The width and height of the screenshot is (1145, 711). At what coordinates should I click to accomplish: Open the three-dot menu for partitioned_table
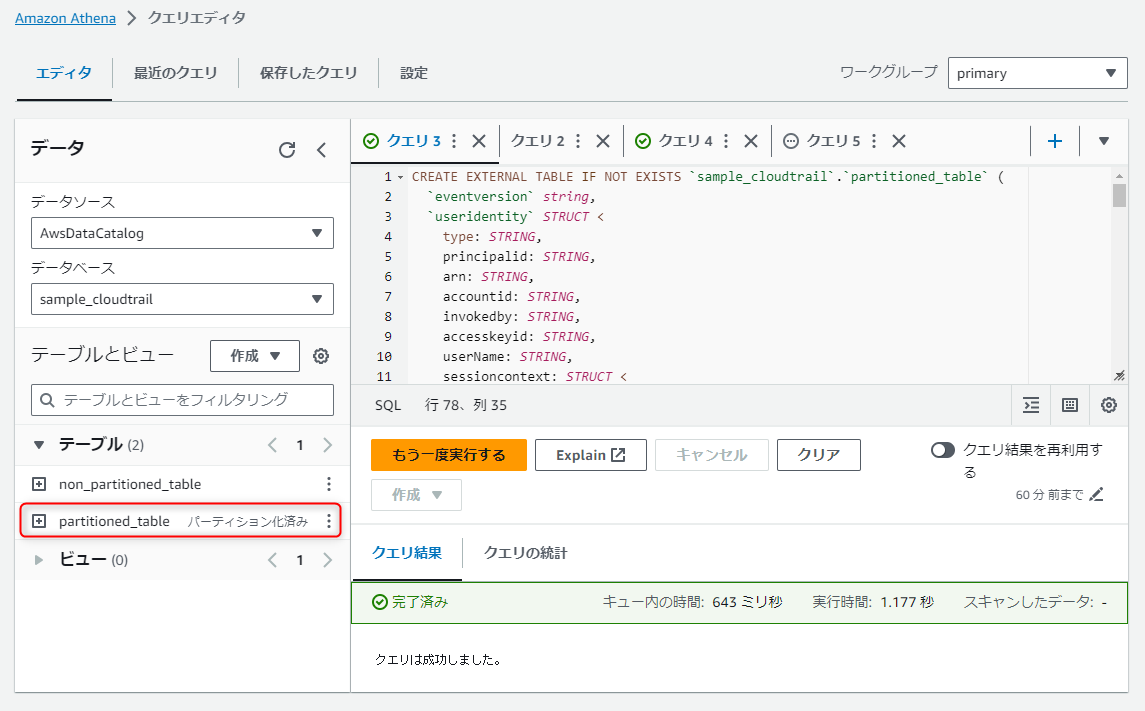pyautogui.click(x=329, y=521)
